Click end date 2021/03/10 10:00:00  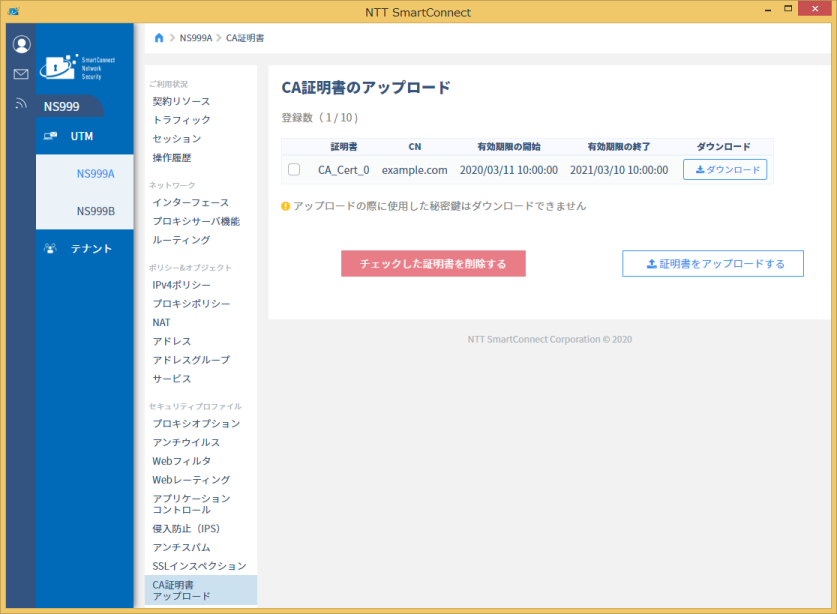619,170
